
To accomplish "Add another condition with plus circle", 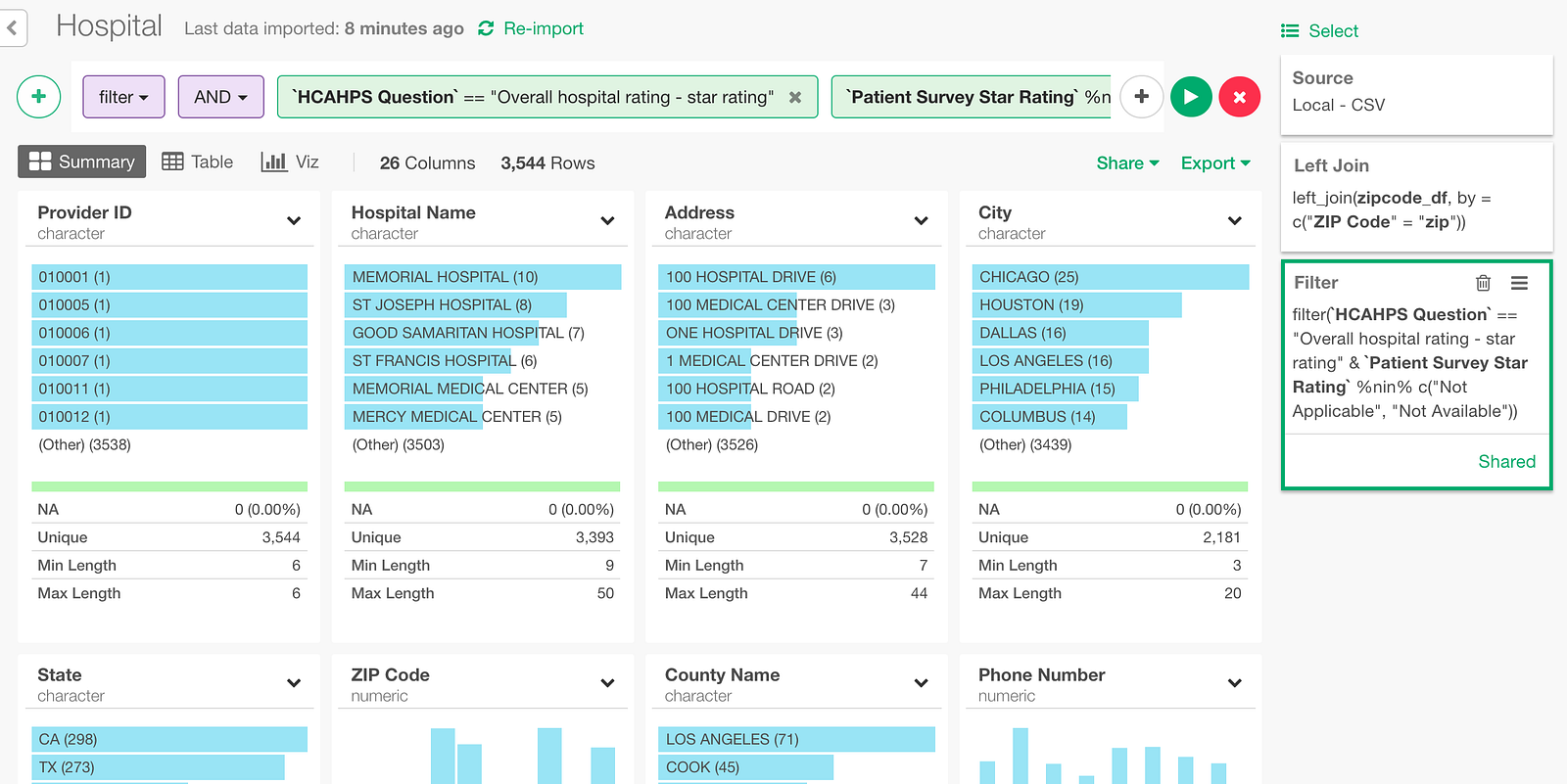I will (x=1141, y=97).
